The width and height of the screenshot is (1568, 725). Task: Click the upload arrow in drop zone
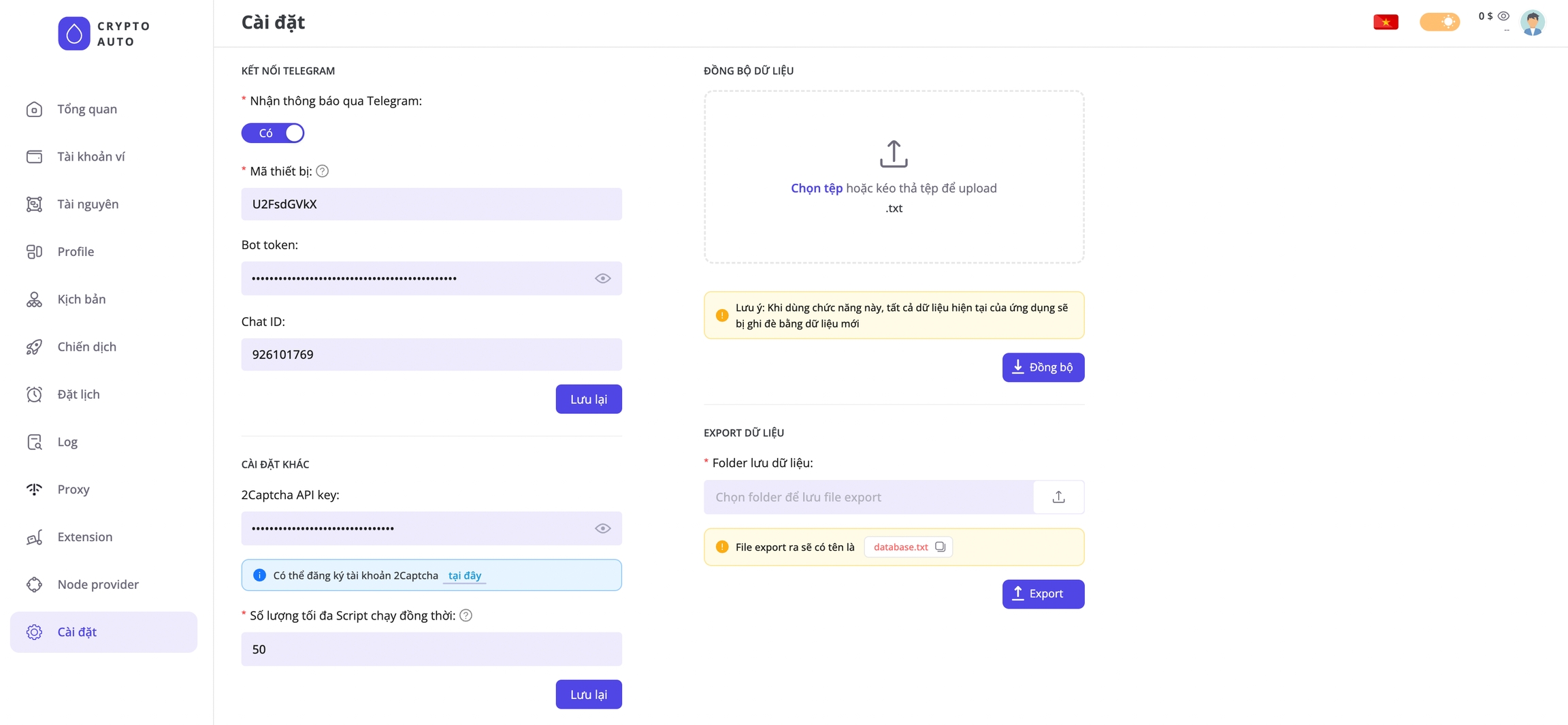pos(894,154)
